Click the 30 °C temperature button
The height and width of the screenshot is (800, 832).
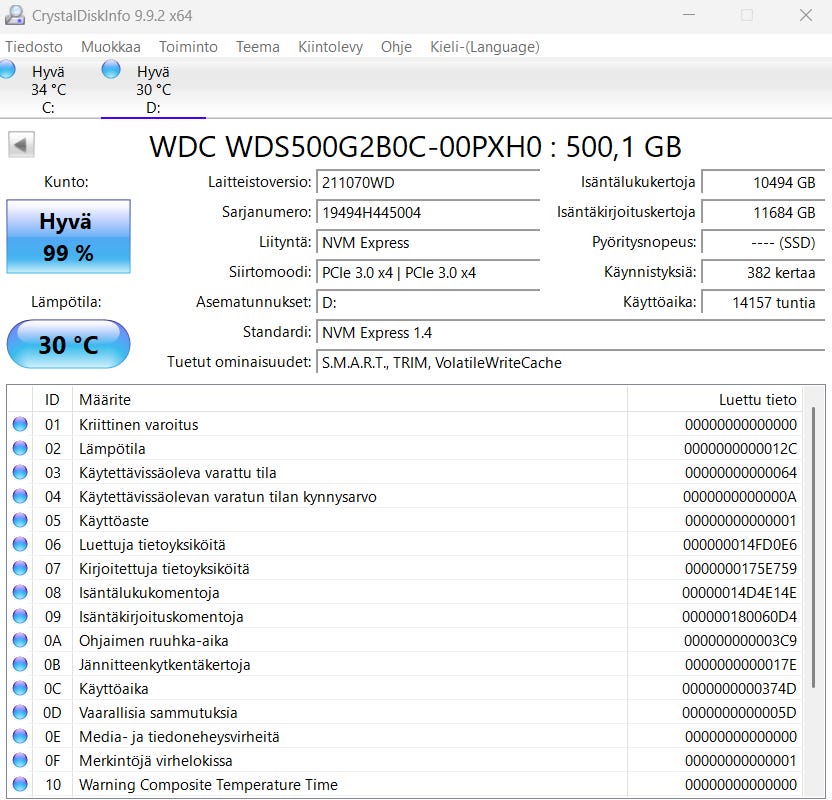[x=68, y=344]
